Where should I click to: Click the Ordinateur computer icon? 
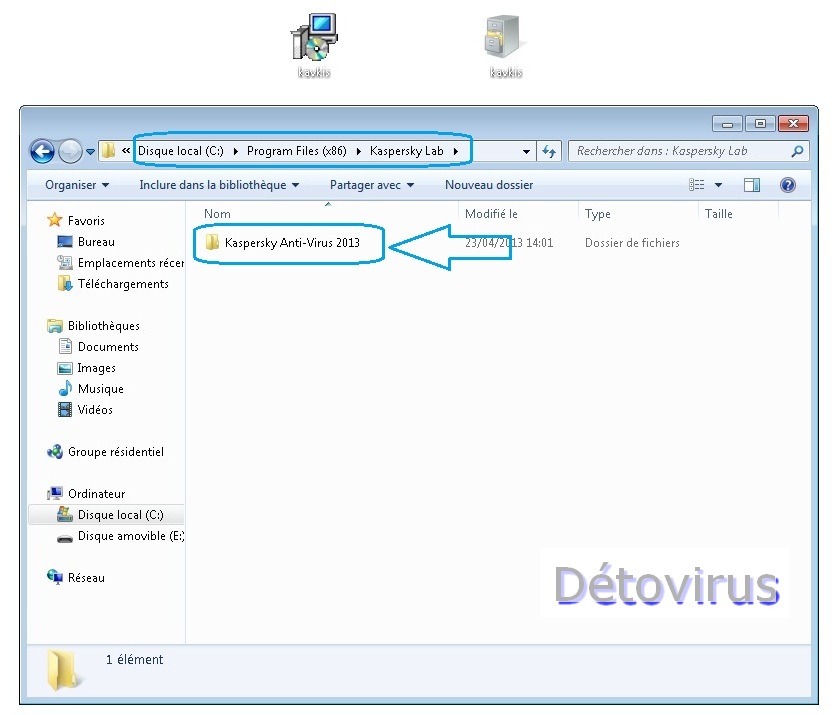[55, 493]
